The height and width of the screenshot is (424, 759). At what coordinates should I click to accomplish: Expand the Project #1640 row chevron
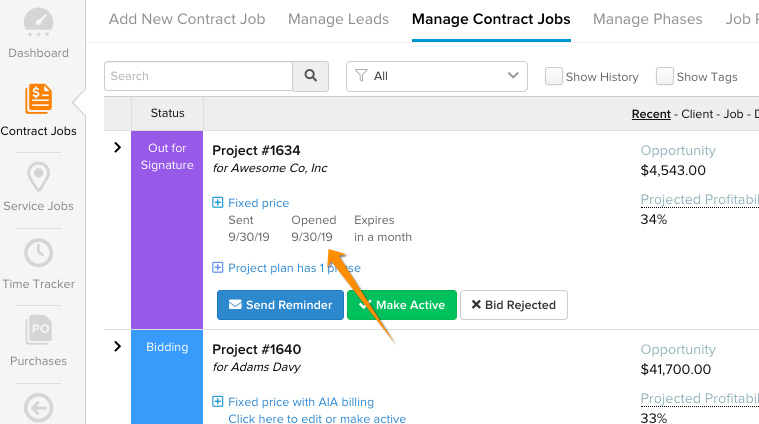[x=118, y=346]
